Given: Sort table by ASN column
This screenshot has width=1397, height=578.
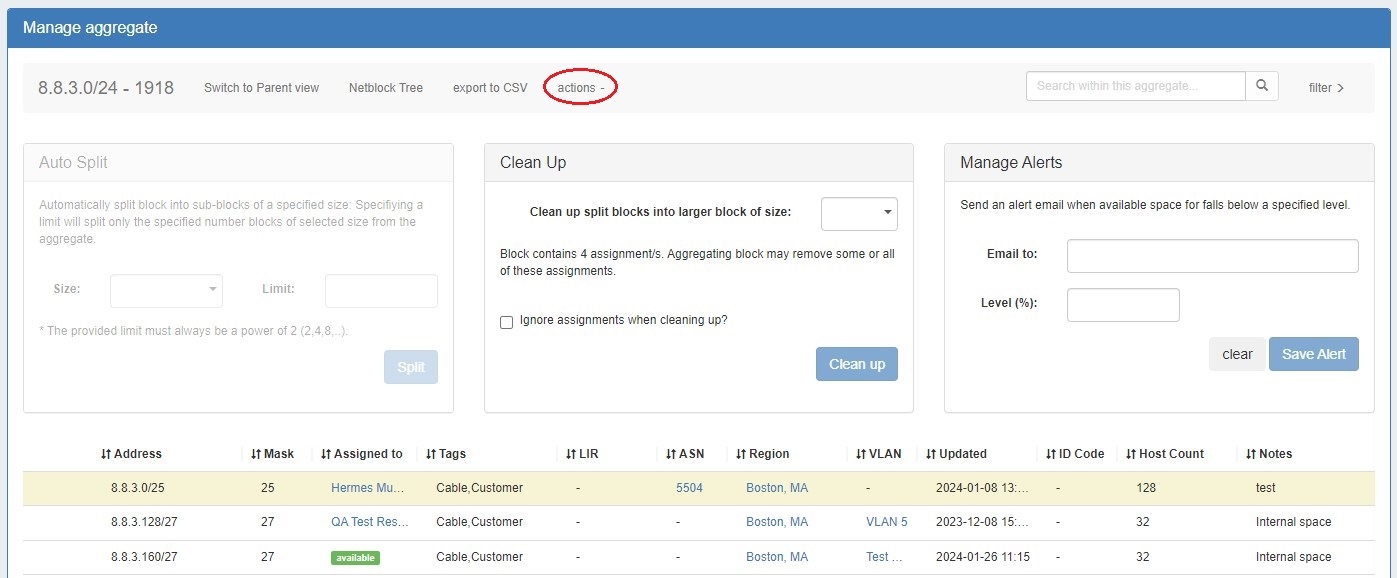Looking at the screenshot, I should tap(685, 454).
